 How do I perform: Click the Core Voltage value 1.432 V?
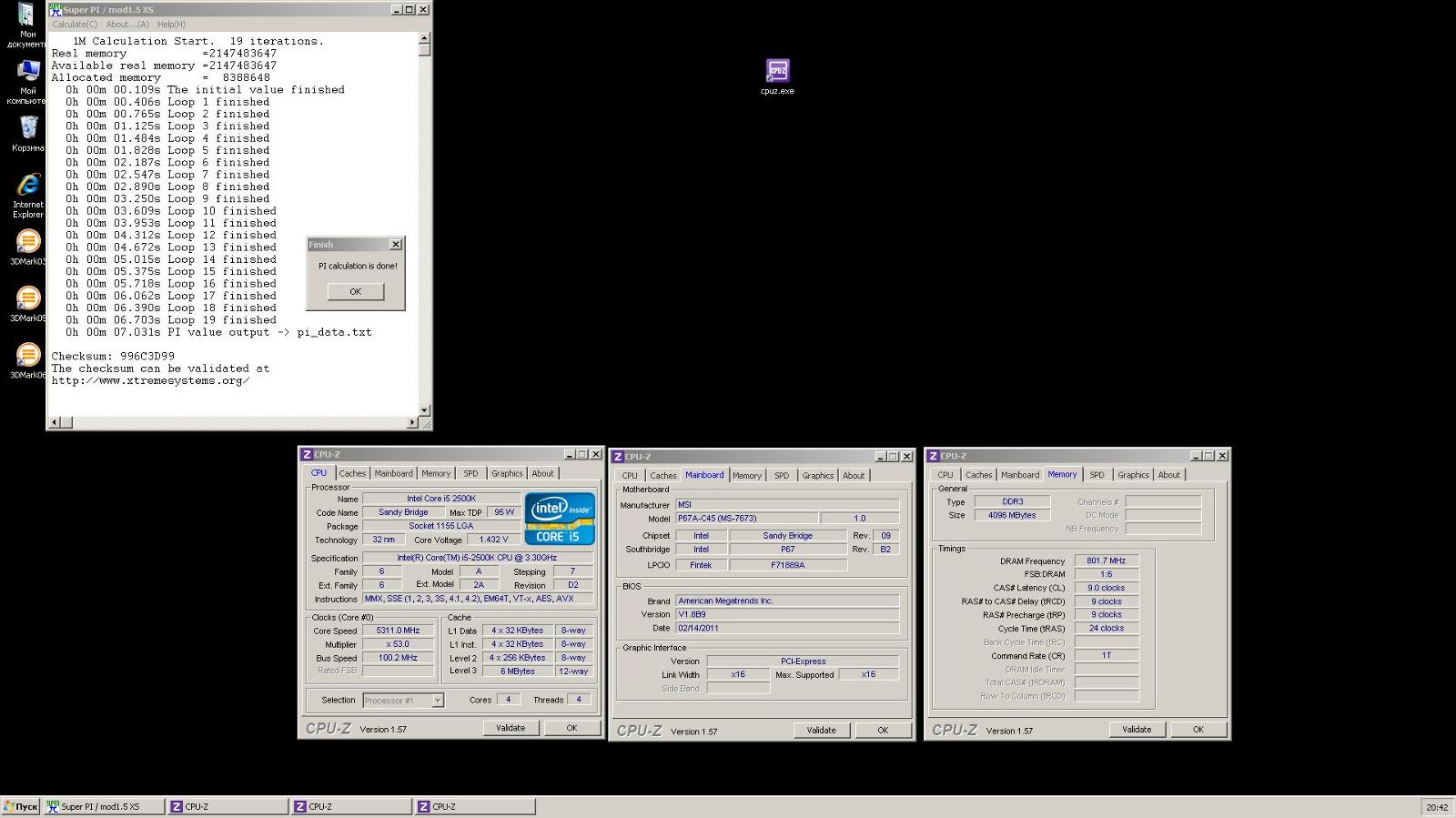493,539
